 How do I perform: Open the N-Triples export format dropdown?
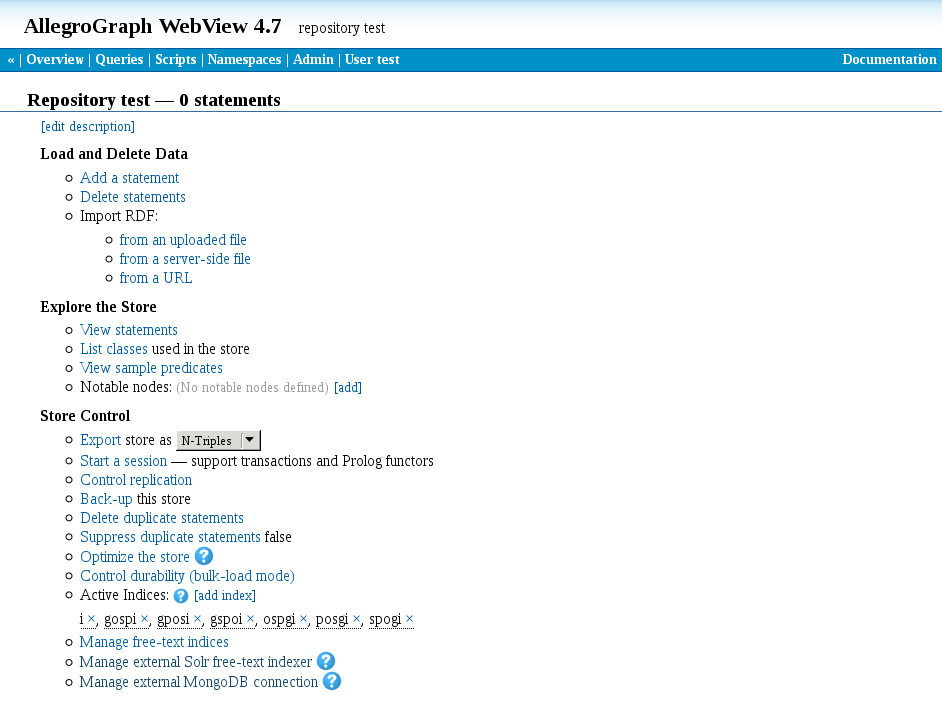coord(219,441)
